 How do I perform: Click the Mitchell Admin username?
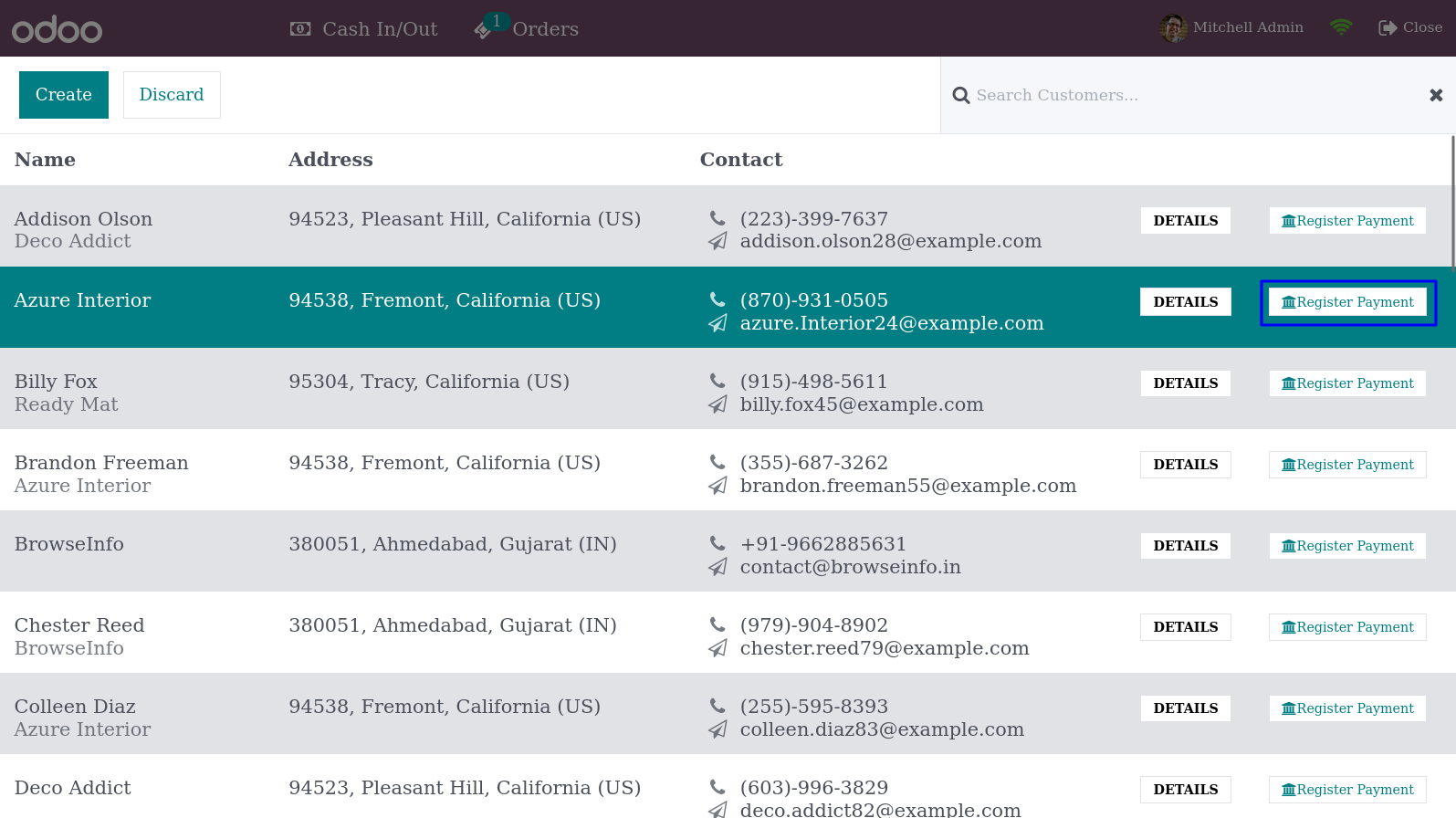click(x=1248, y=27)
